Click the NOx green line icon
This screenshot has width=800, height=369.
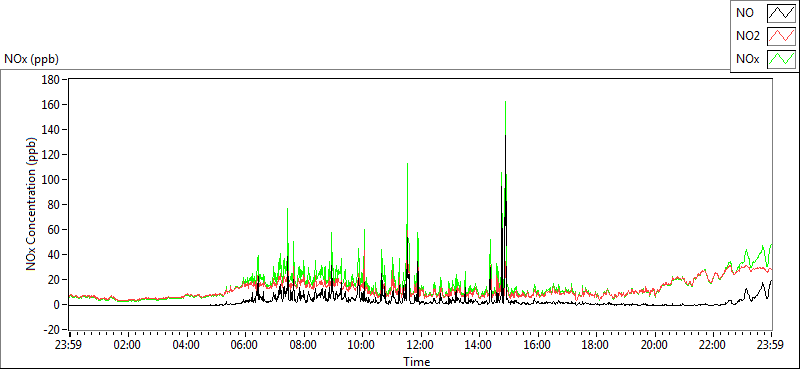[782, 59]
